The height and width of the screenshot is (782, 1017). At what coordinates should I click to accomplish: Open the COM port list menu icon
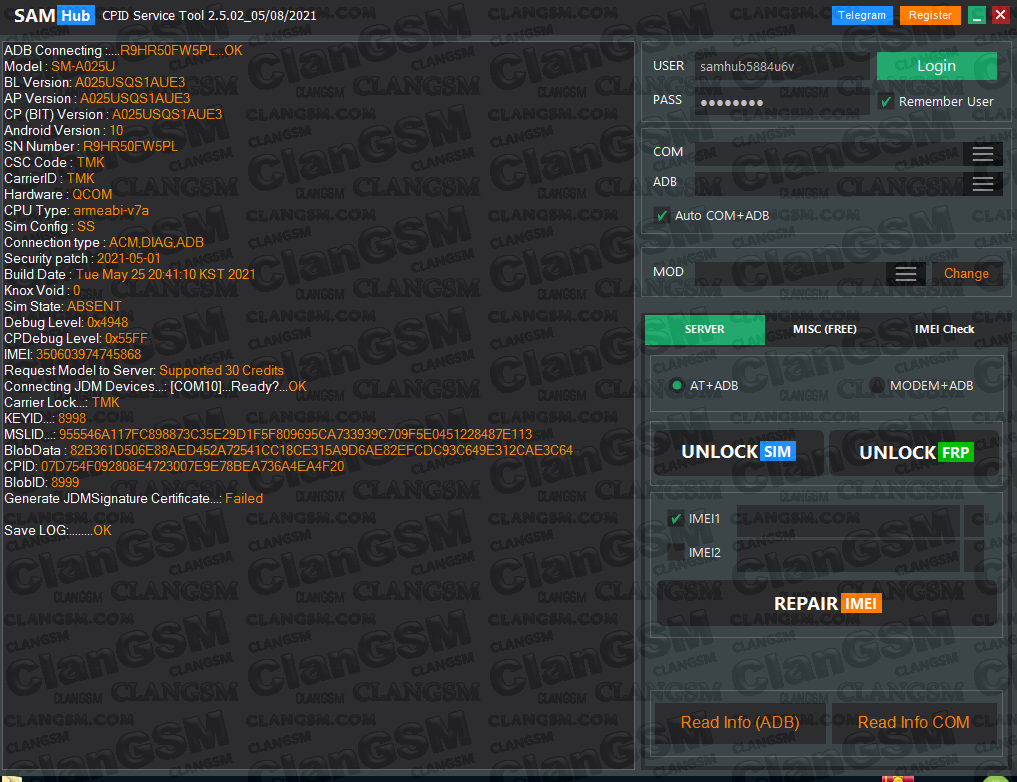click(983, 154)
